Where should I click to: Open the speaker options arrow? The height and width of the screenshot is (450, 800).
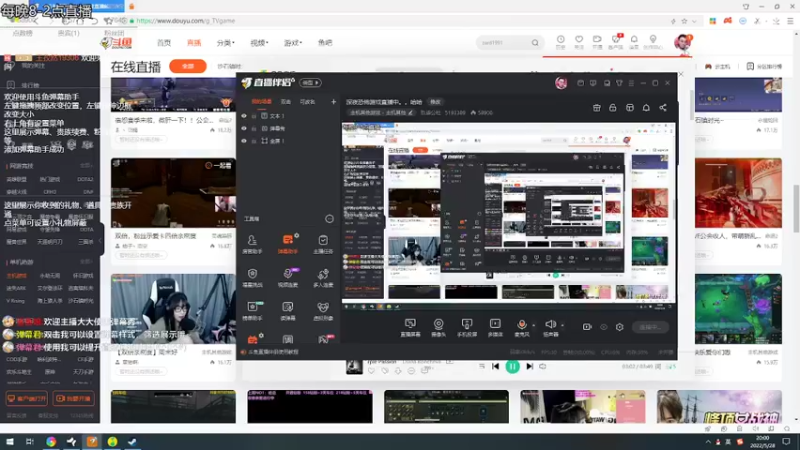click(562, 324)
